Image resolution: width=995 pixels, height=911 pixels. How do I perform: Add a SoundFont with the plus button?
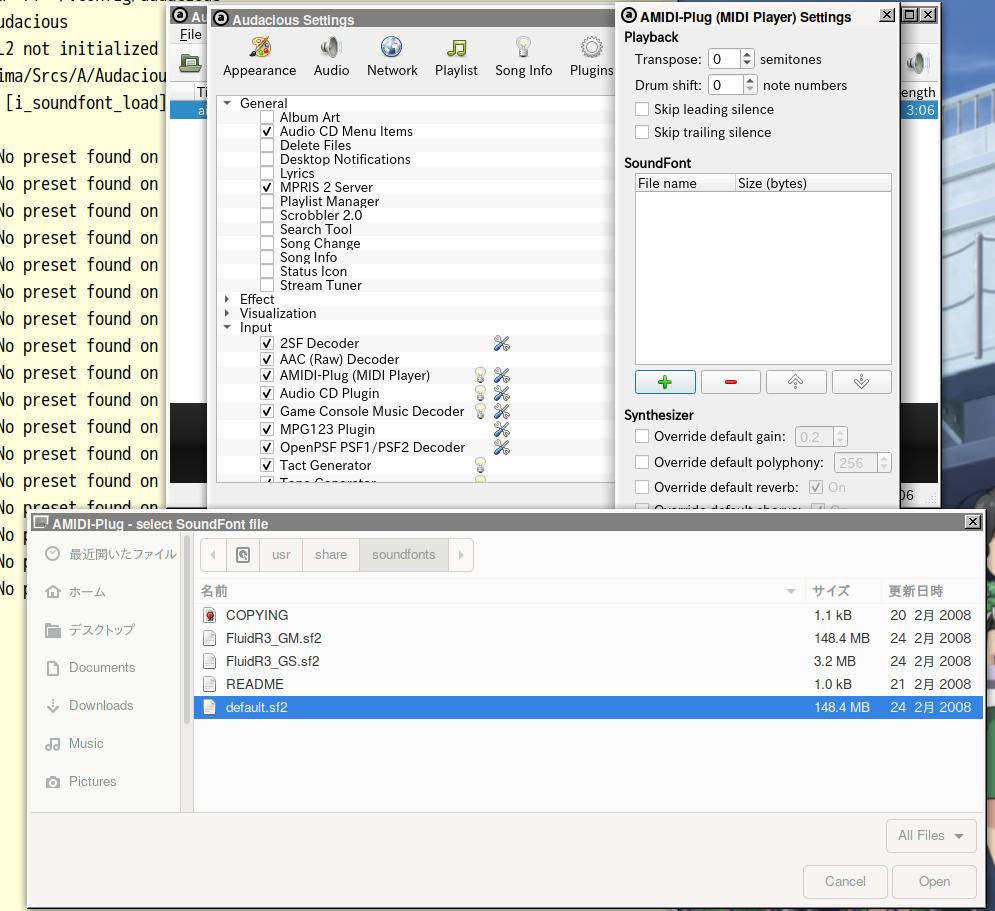point(665,382)
